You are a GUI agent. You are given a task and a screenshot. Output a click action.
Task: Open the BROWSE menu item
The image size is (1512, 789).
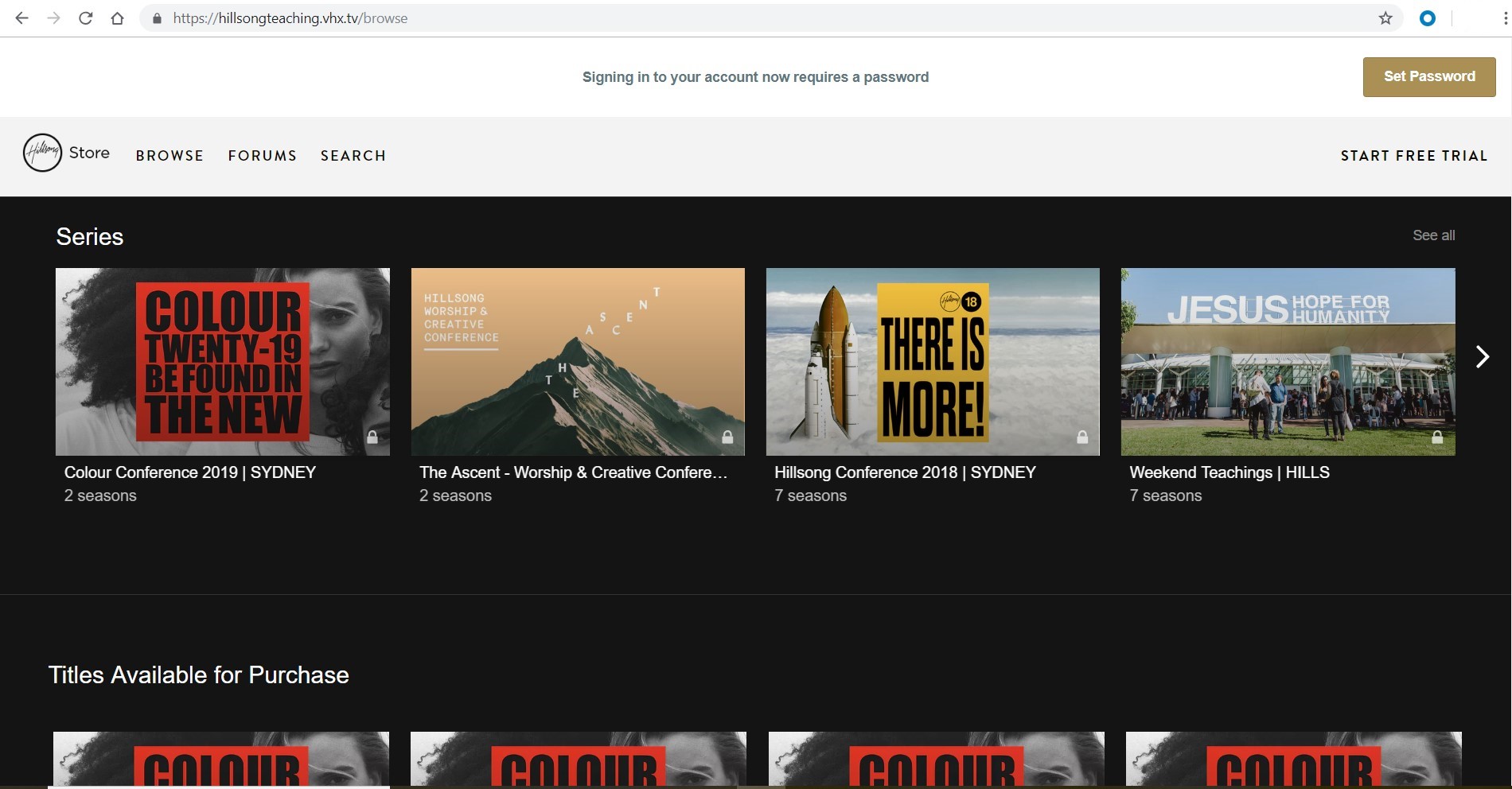(170, 156)
